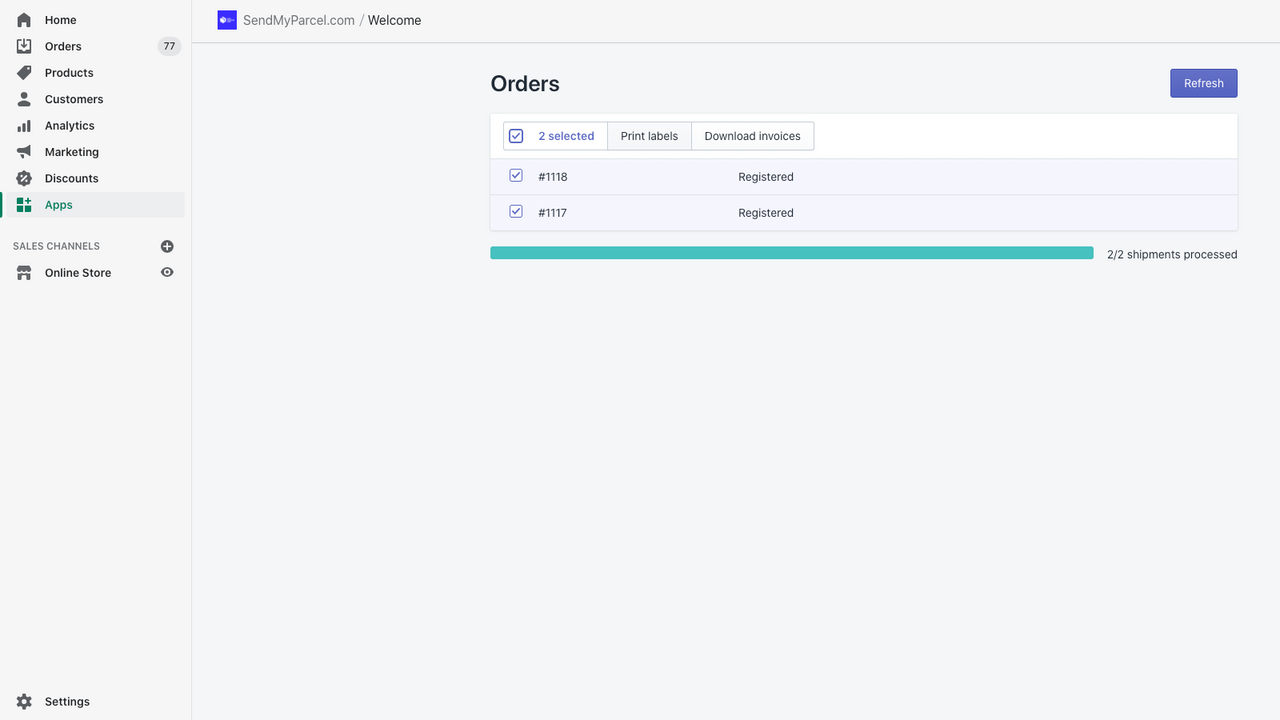1280x720 pixels.
Task: Click the Marketing megaphone icon
Action: (x=24, y=152)
